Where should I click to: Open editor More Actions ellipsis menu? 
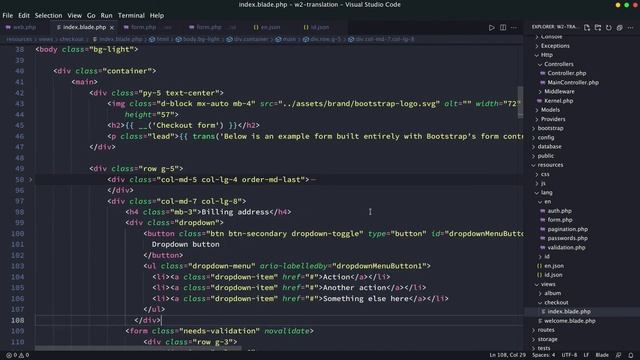pos(514,28)
